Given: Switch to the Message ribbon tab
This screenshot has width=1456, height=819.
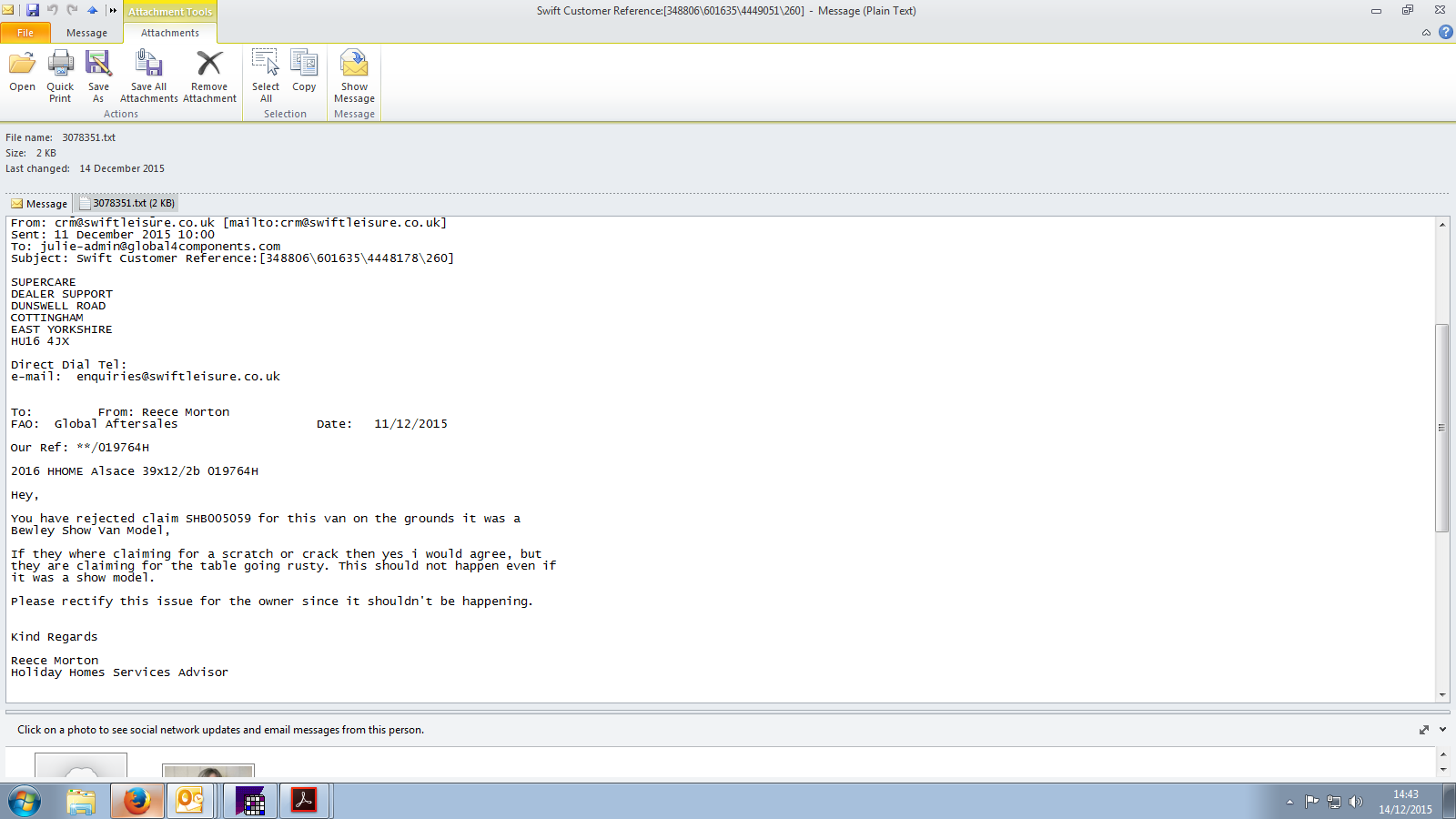Looking at the screenshot, I should click(x=86, y=33).
